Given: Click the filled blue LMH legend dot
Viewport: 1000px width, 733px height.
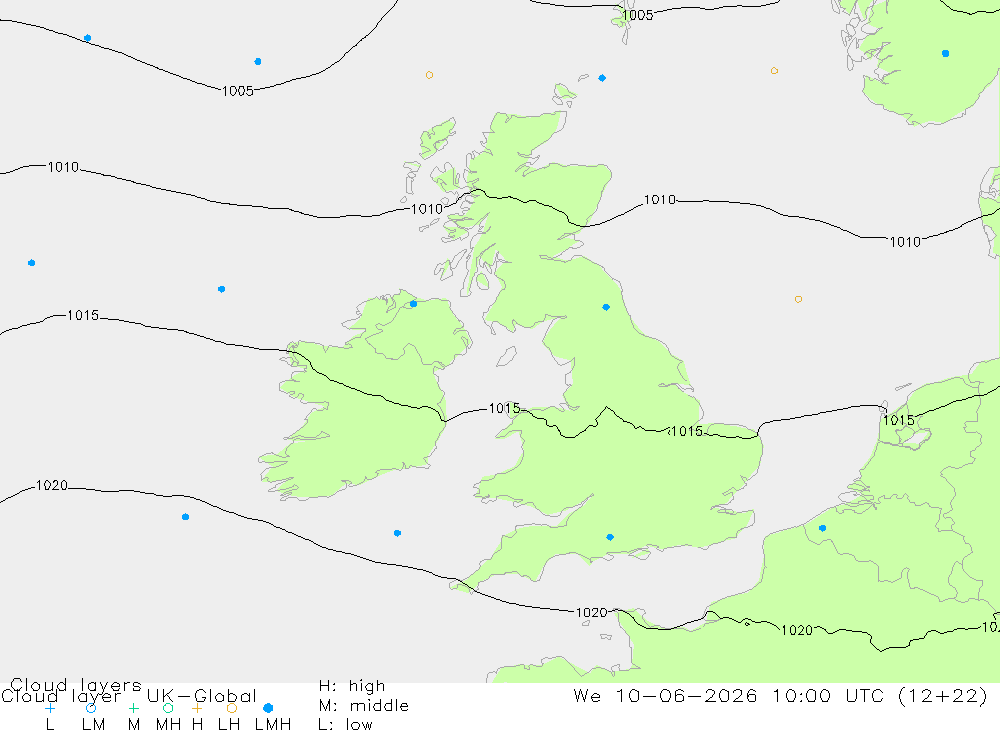Looking at the screenshot, I should (x=268, y=708).
